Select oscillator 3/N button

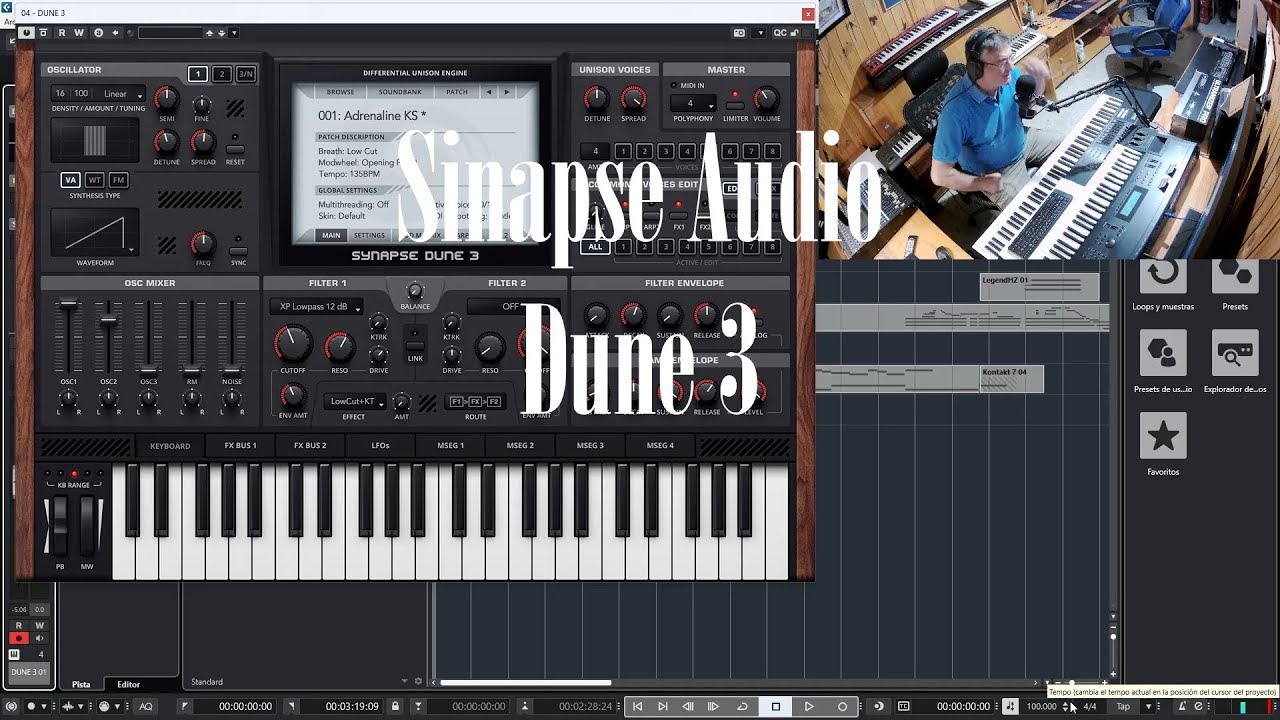tap(245, 74)
